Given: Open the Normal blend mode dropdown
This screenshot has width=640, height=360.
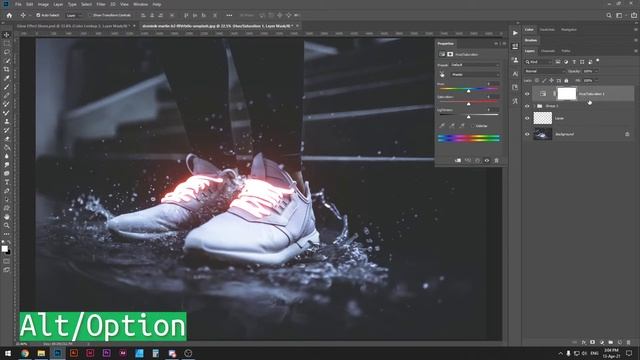Looking at the screenshot, I should [x=544, y=71].
